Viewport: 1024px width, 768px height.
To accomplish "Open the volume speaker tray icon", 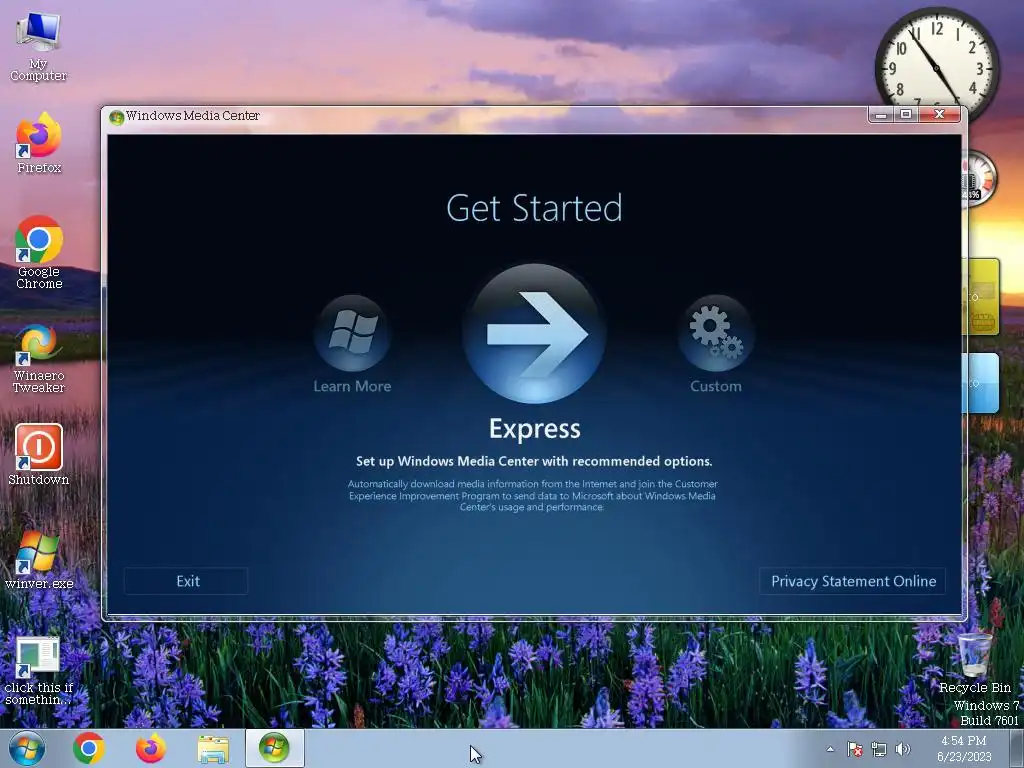I will (x=903, y=749).
